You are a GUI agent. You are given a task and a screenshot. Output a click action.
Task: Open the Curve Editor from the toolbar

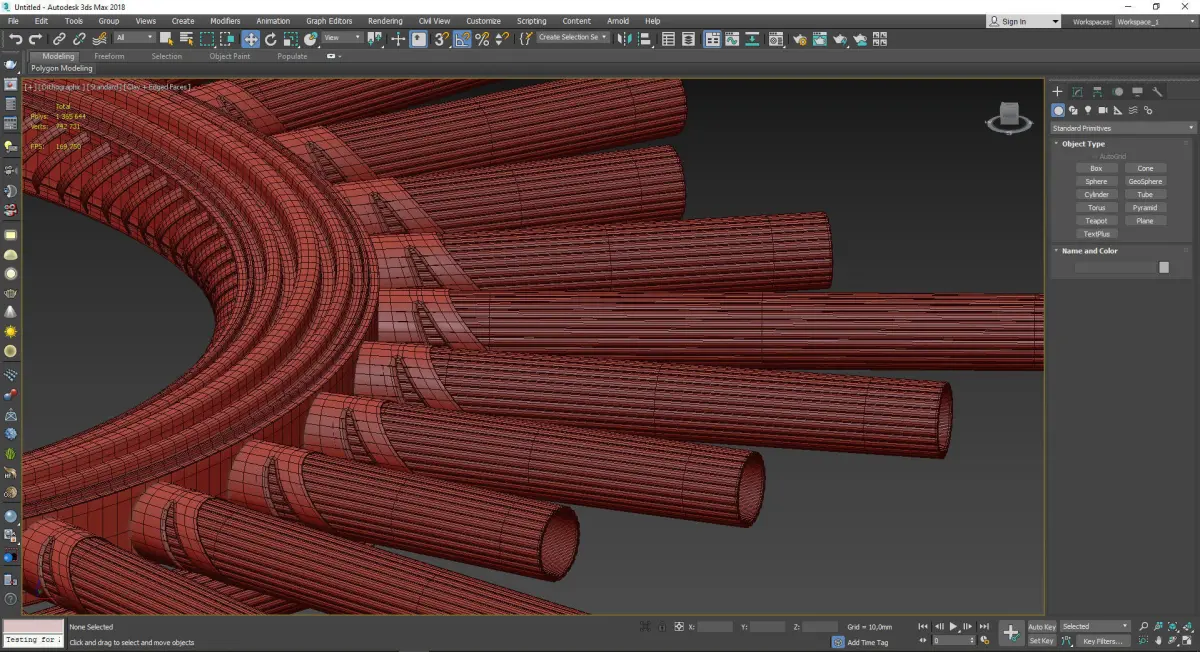point(730,39)
